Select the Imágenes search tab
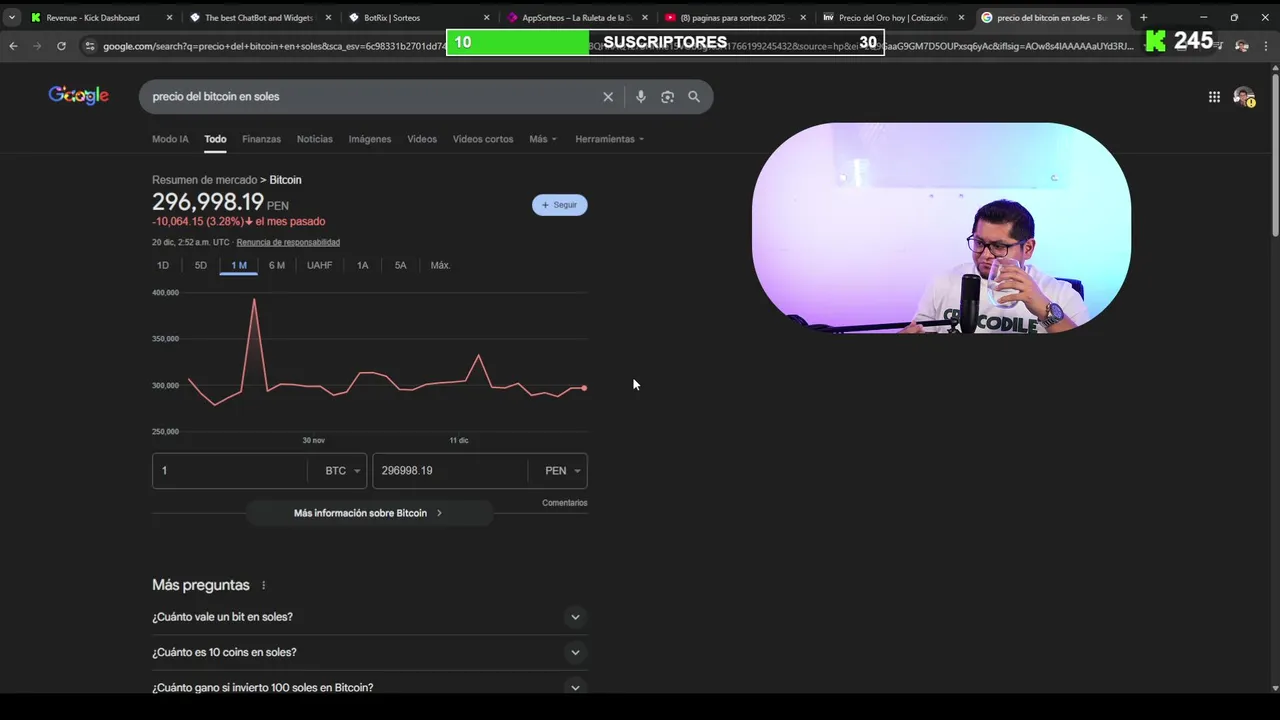This screenshot has width=1280, height=720. click(x=370, y=139)
